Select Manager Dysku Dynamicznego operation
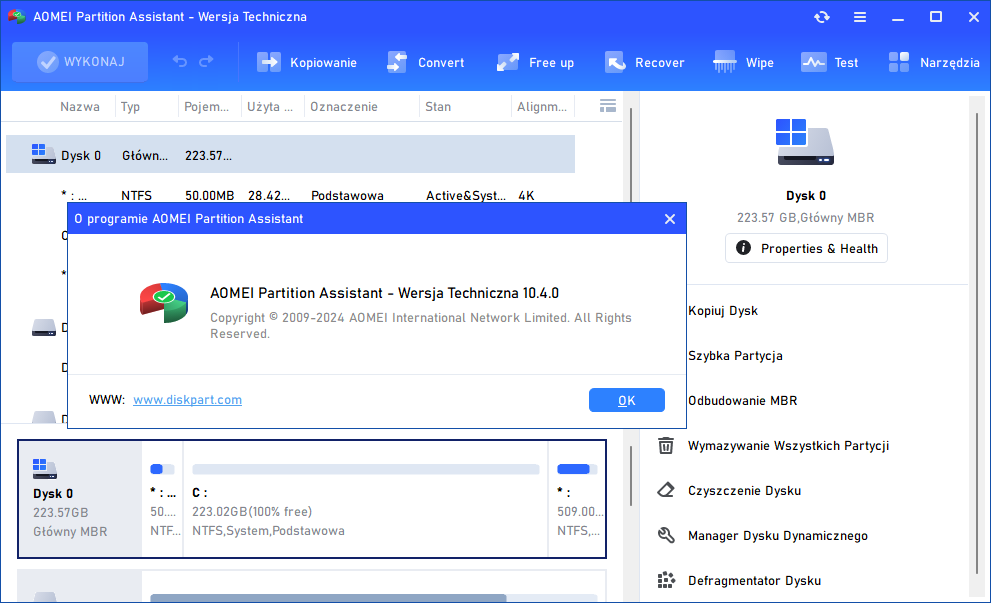 [x=777, y=535]
